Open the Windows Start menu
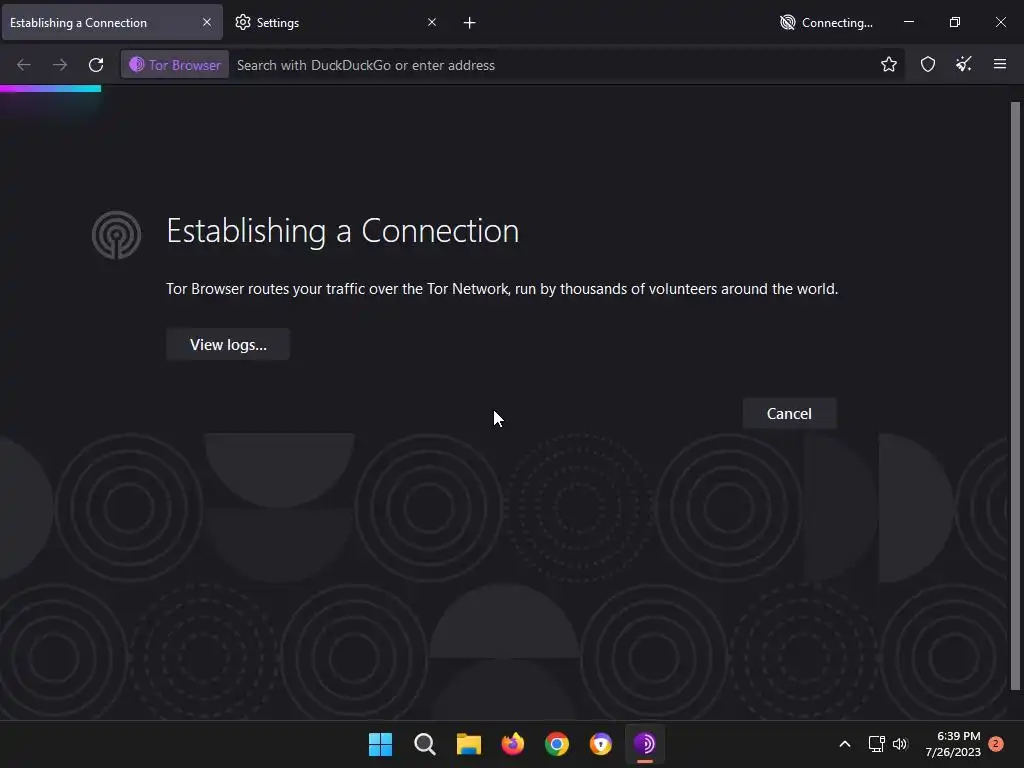1024x768 pixels. pos(380,744)
